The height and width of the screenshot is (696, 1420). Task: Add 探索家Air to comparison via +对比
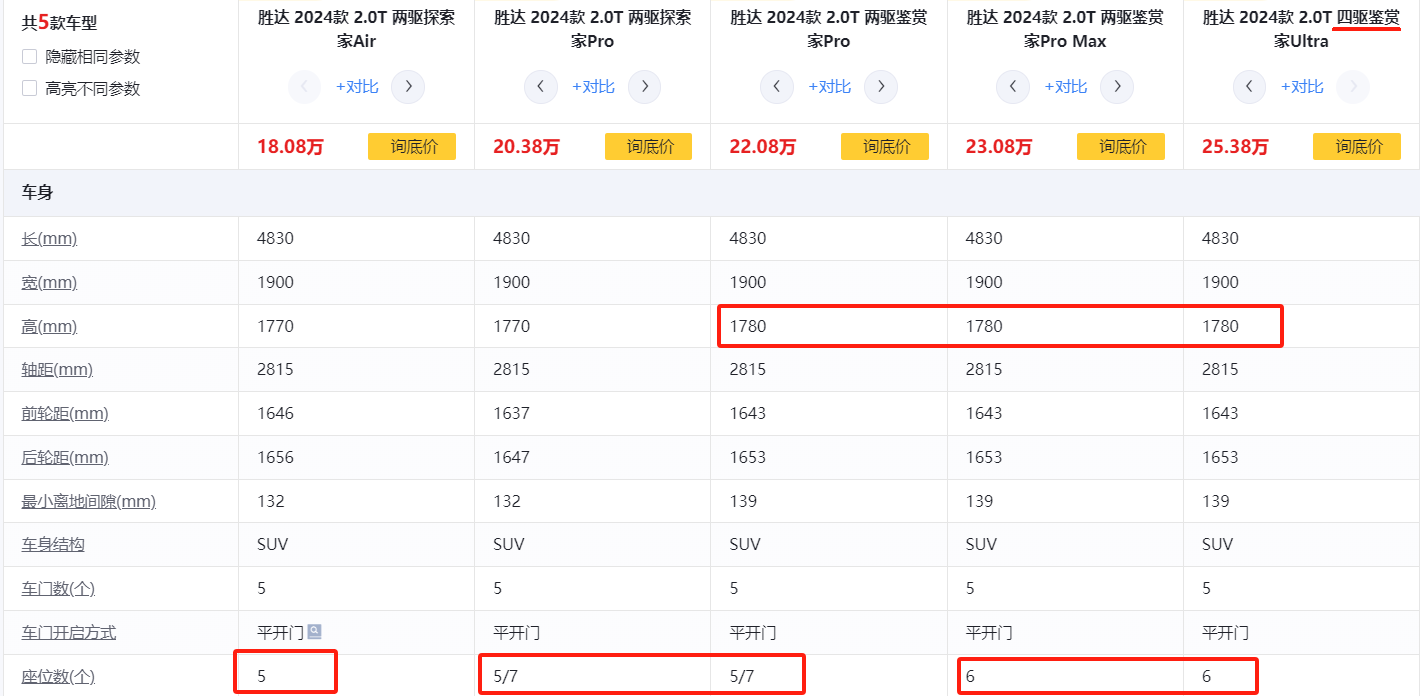pos(357,87)
